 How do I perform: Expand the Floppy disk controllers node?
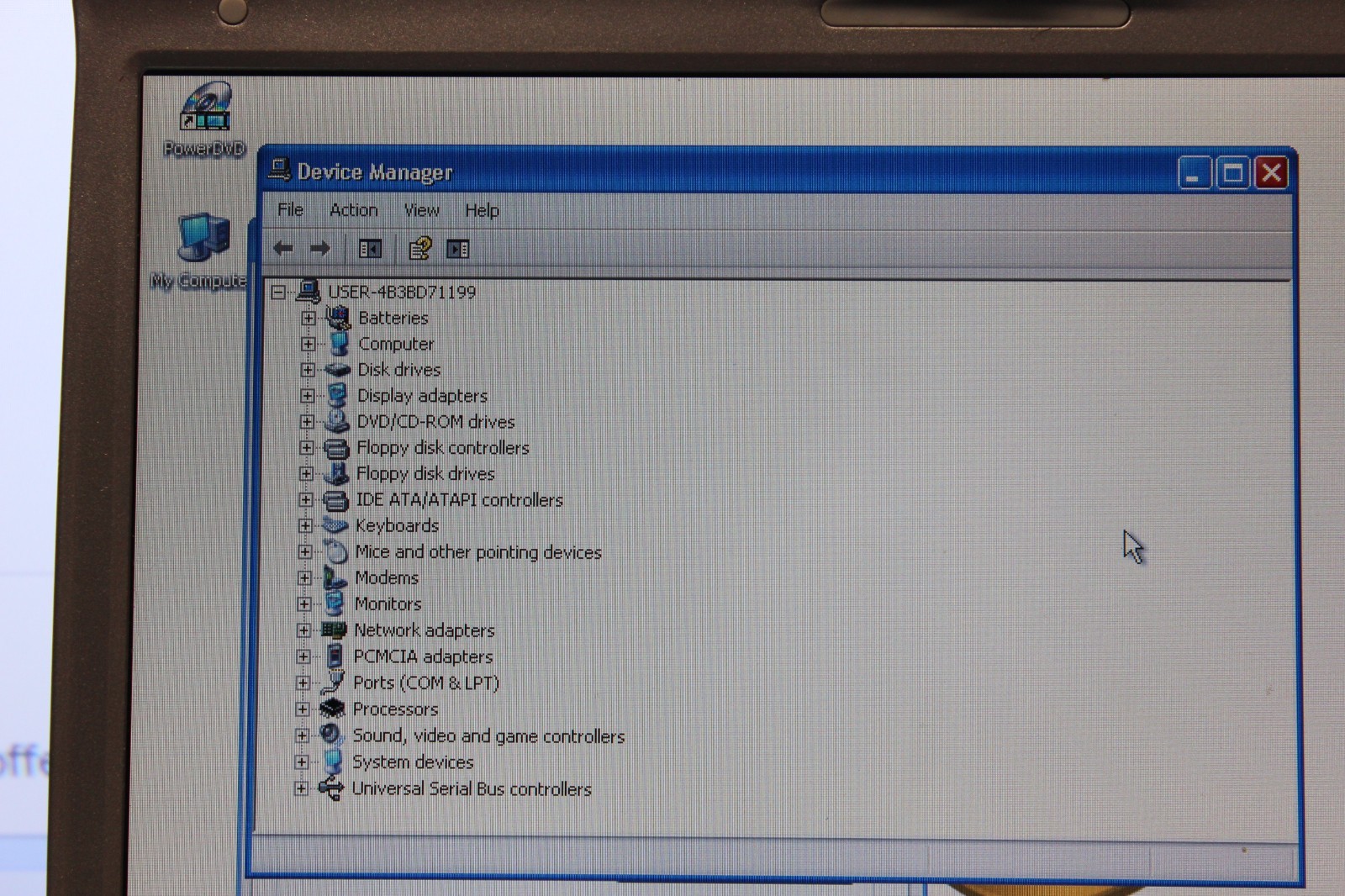click(307, 448)
